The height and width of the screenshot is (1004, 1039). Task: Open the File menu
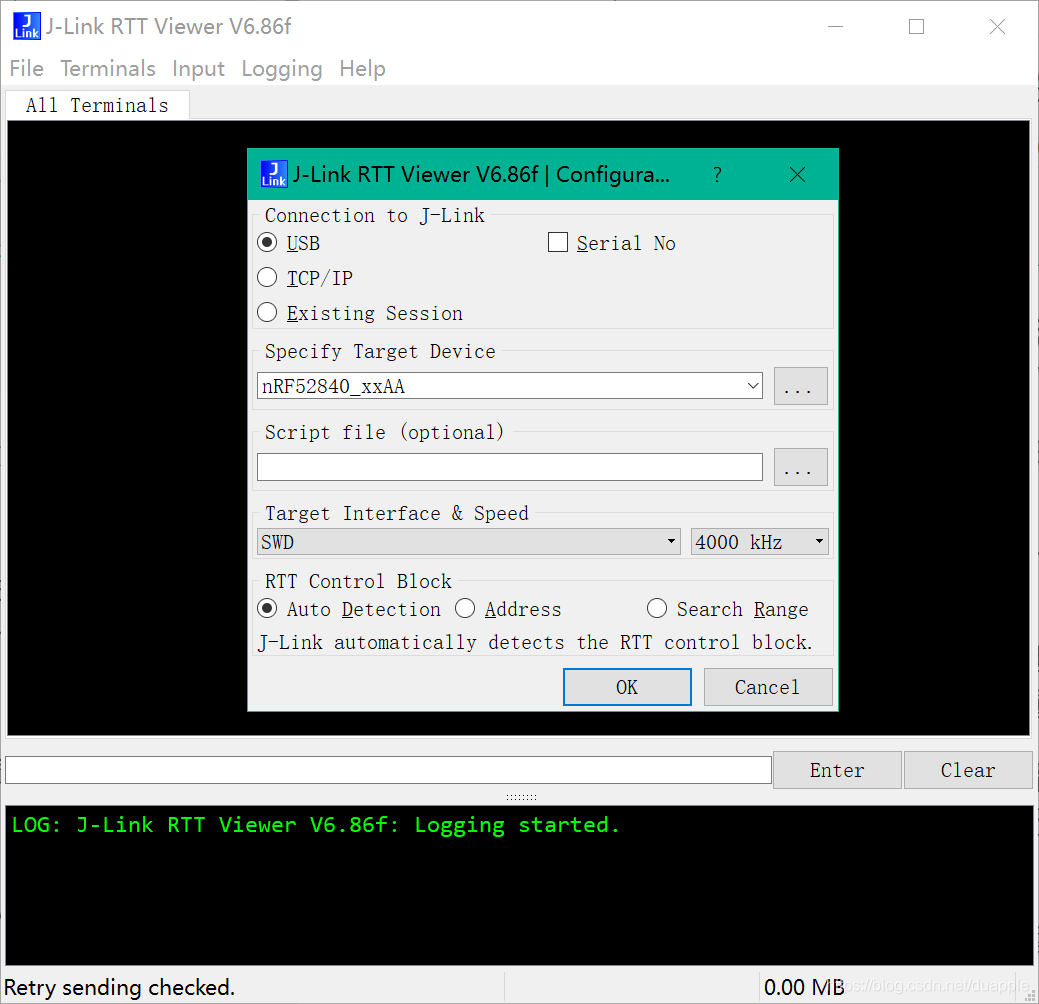[27, 69]
